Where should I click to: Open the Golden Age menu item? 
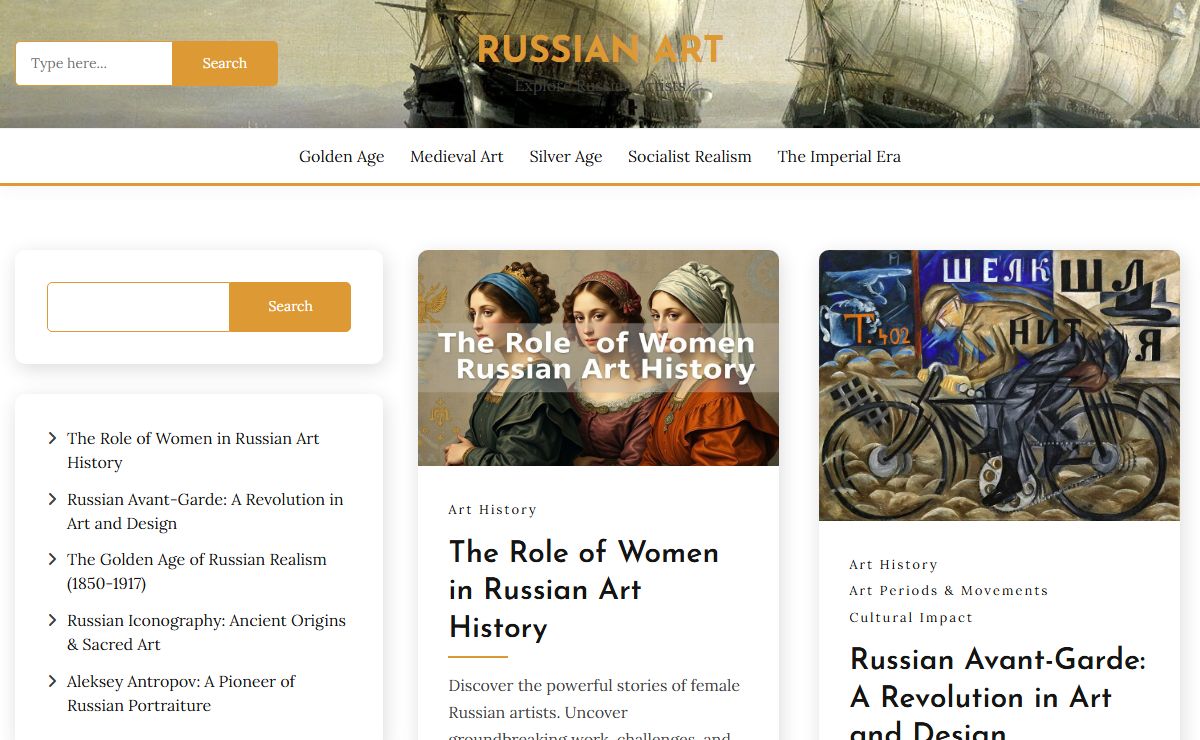(x=342, y=156)
